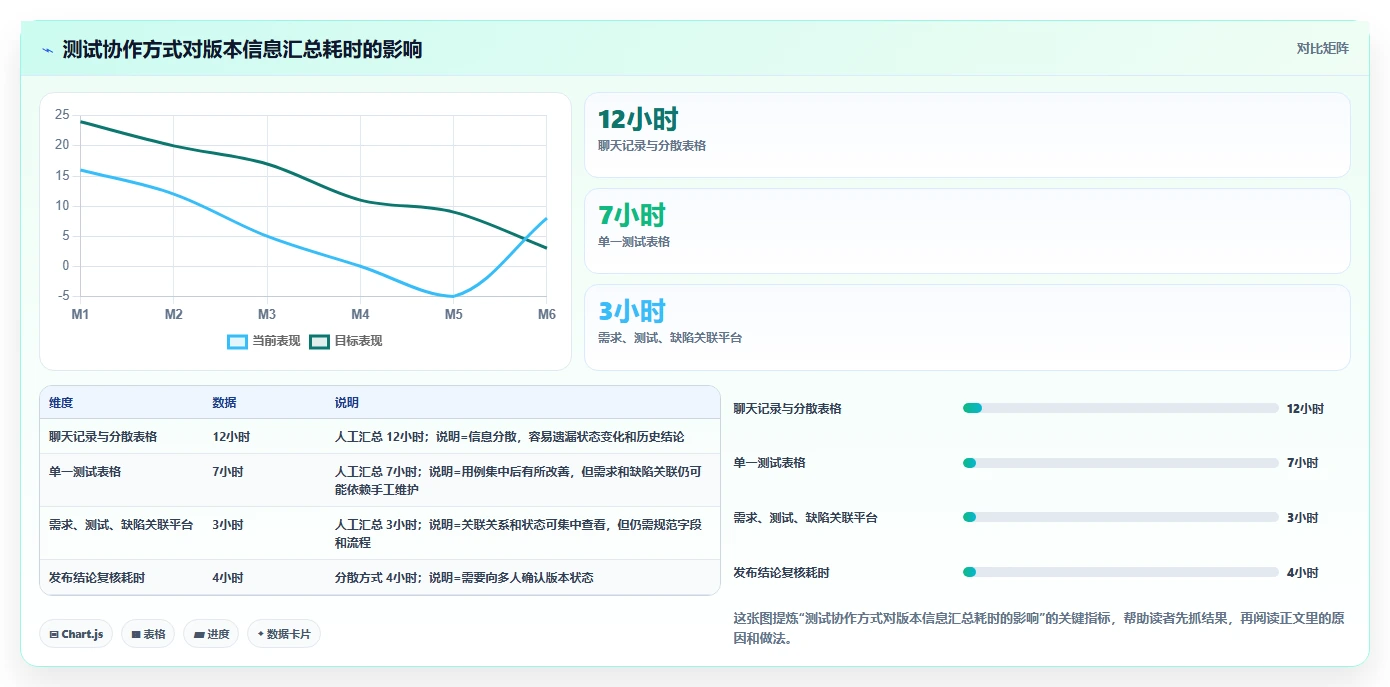This screenshot has height=687, width=1390.
Task: Click the 数据卡片 chip star icon
Action: coord(261,634)
